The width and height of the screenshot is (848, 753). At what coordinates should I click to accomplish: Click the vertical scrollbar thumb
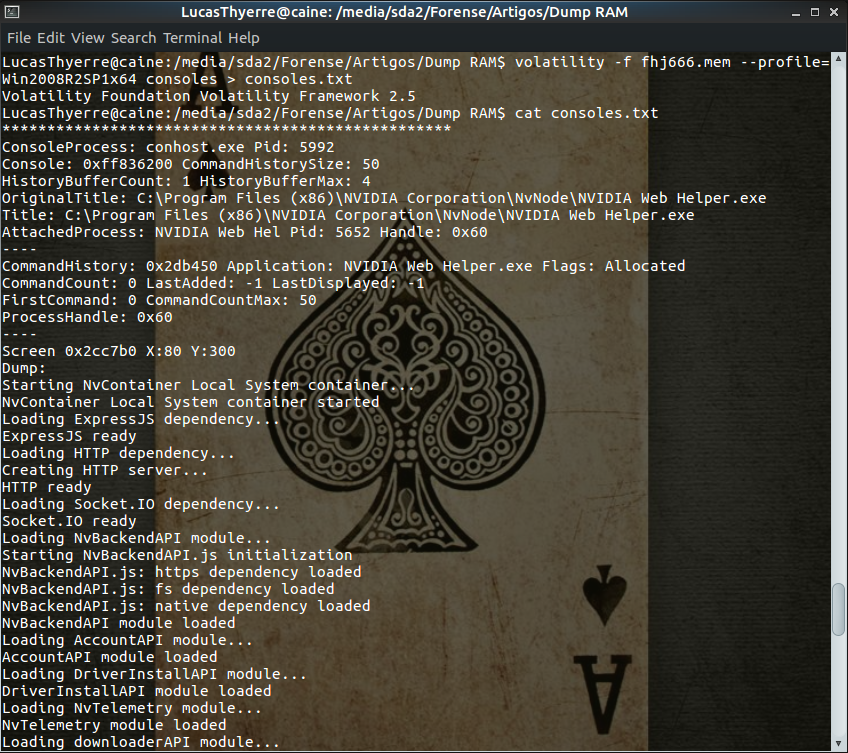pos(839,609)
